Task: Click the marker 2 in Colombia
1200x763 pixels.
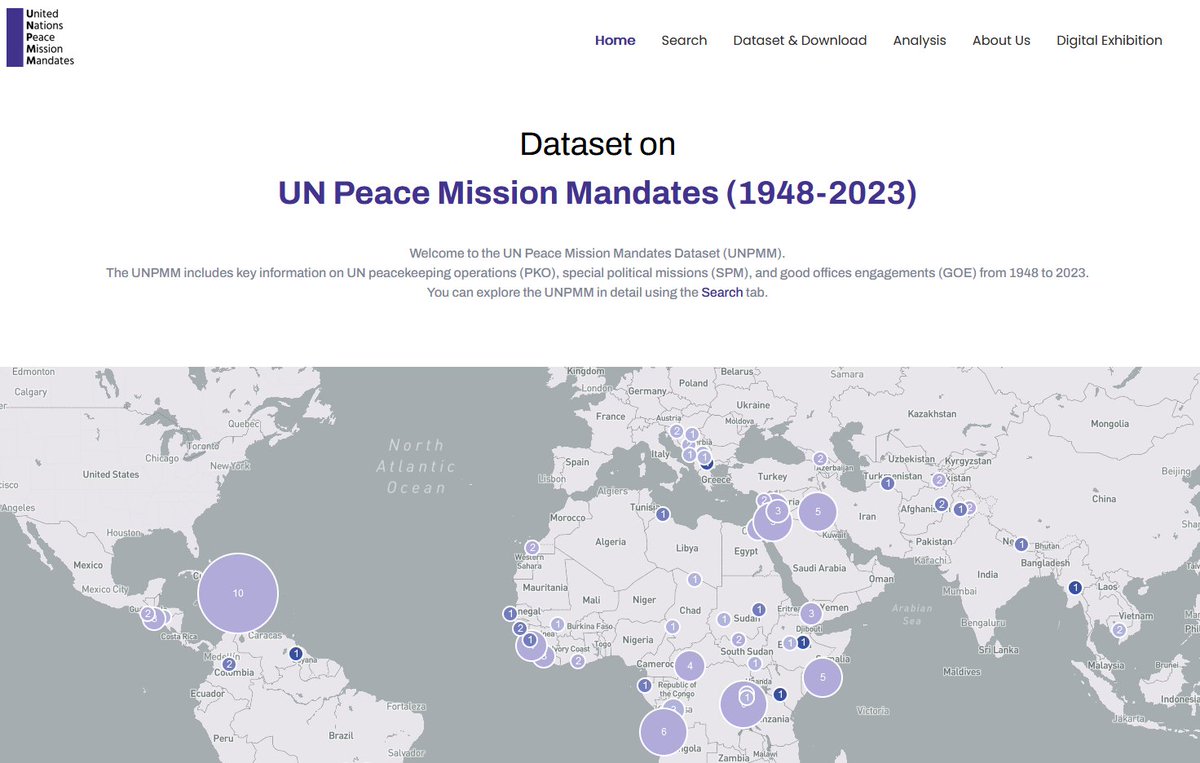Action: pyautogui.click(x=229, y=664)
